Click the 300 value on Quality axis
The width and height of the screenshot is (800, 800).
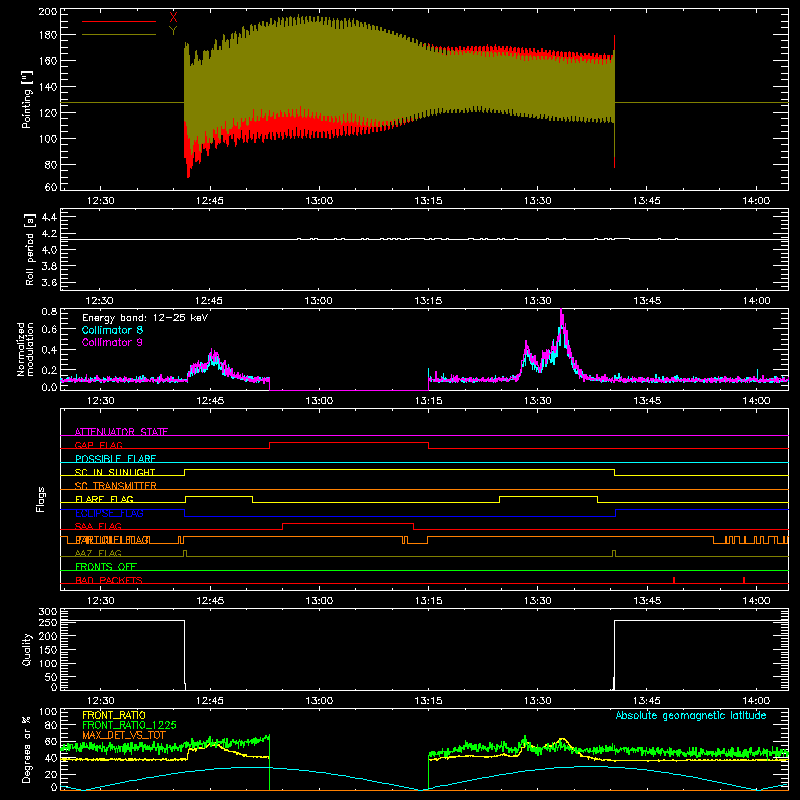48,612
